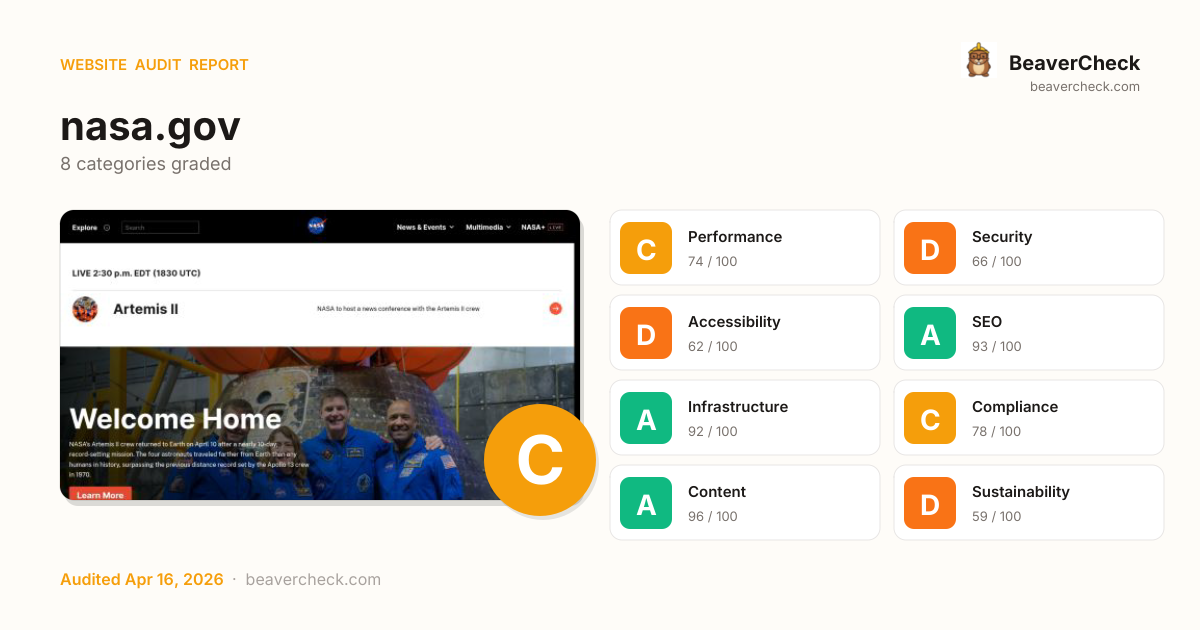Click the Search field in site preview
This screenshot has height=630, width=1200.
pos(160,228)
